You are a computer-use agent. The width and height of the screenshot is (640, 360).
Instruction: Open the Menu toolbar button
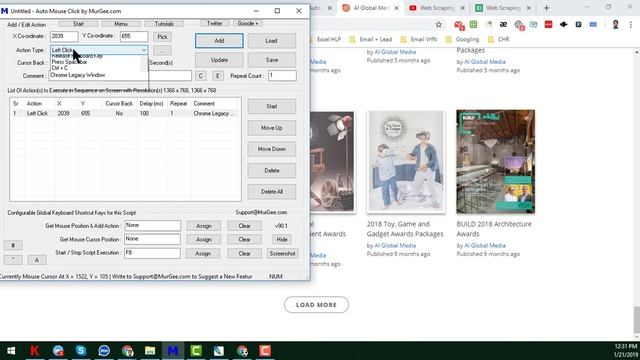pyautogui.click(x=121, y=24)
